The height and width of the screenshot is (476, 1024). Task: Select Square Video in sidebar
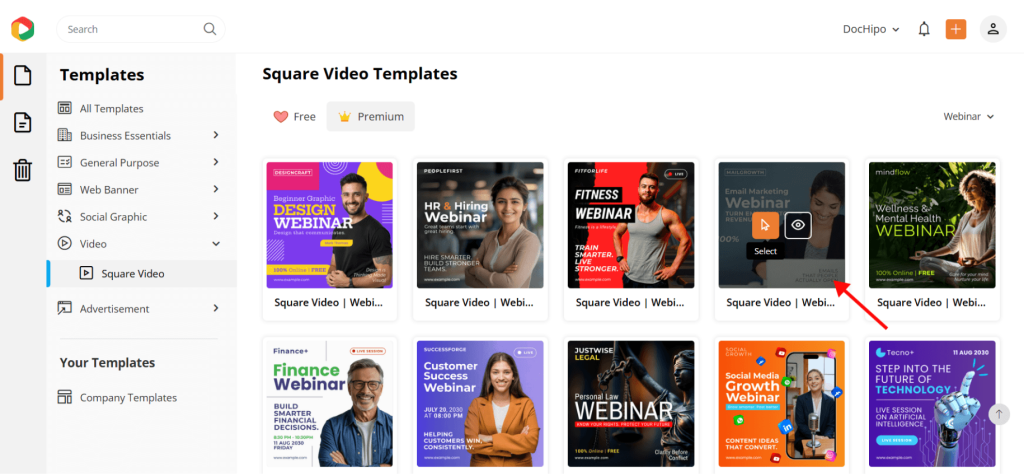(141, 274)
